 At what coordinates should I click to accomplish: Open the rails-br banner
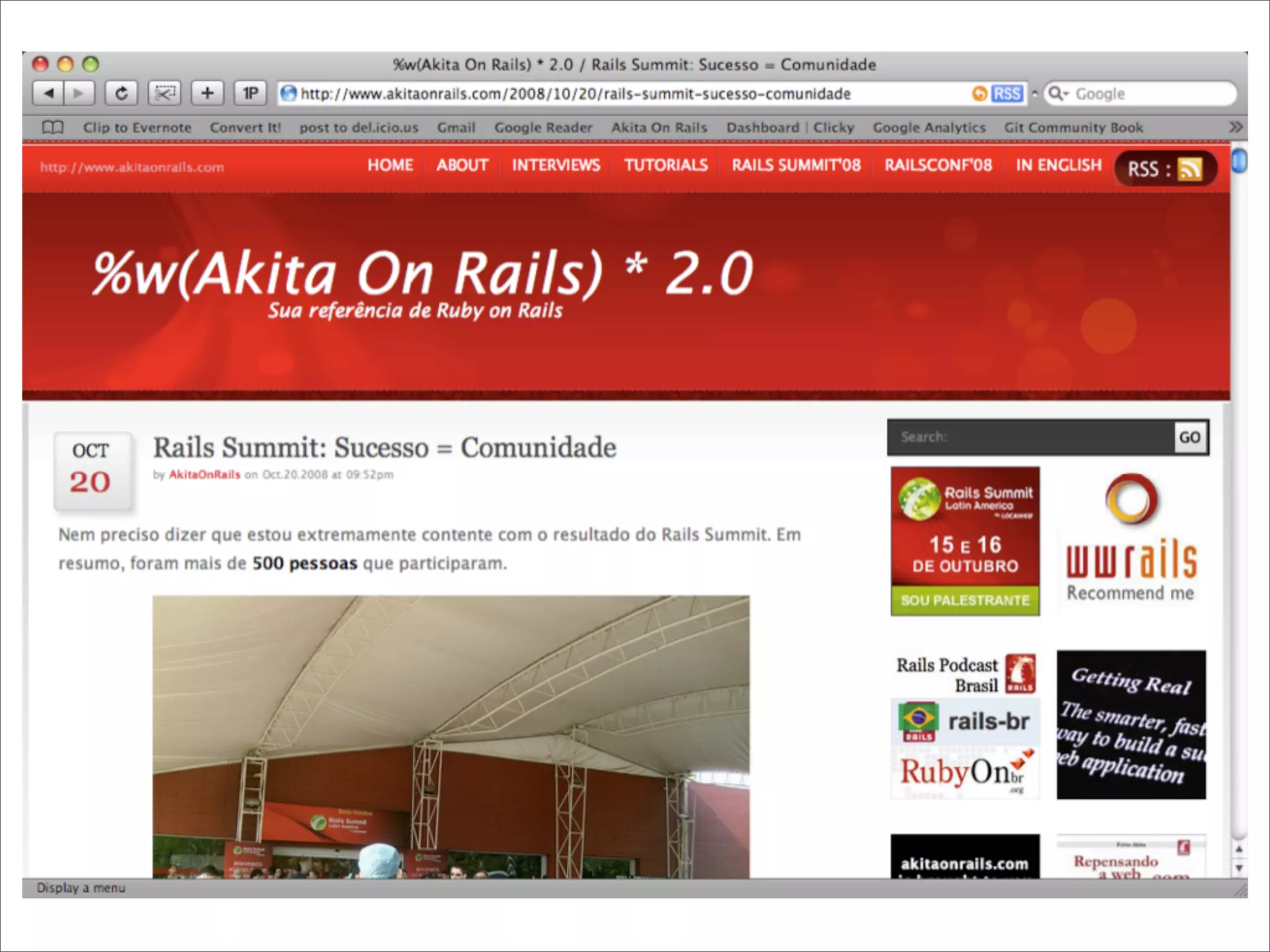(x=965, y=721)
